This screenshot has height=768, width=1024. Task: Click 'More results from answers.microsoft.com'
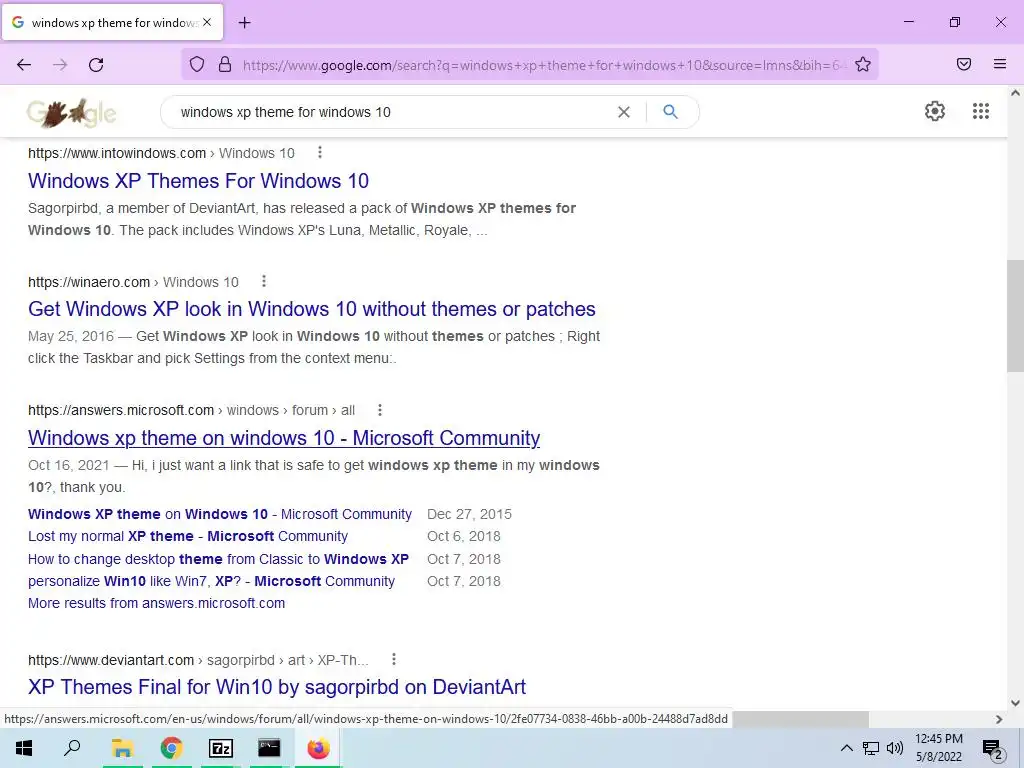coord(157,603)
